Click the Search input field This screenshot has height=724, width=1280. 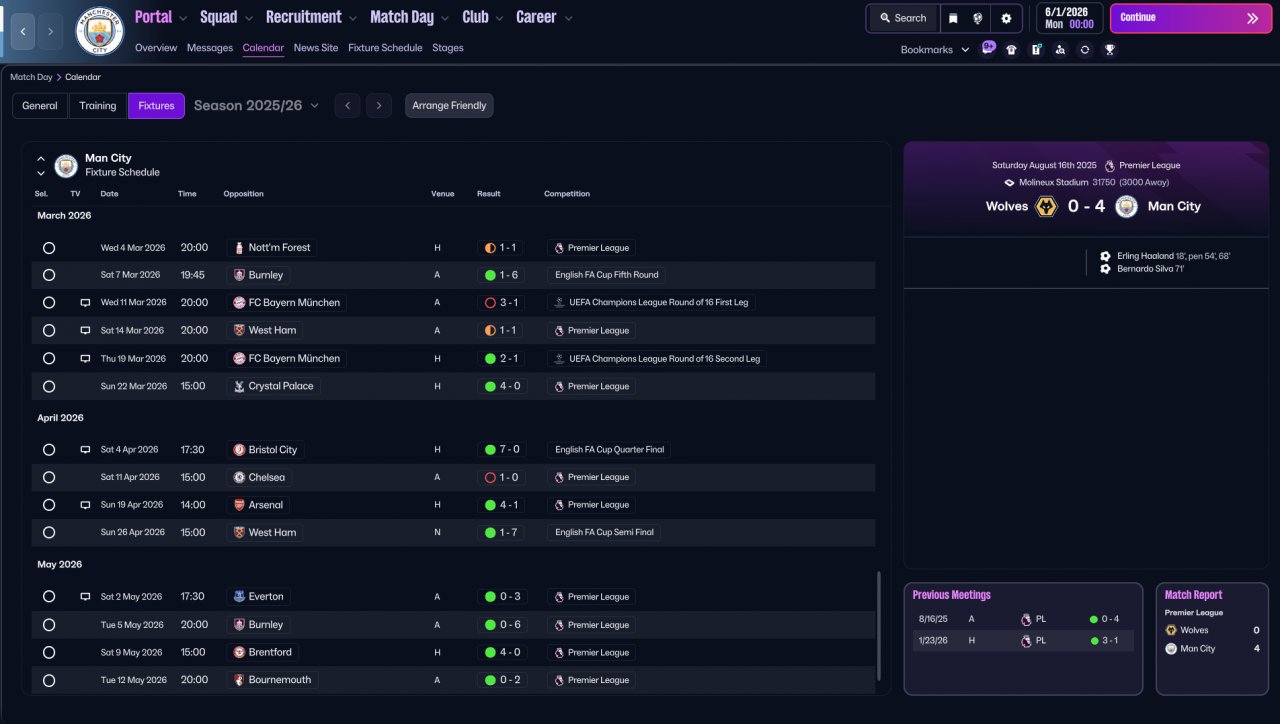[x=903, y=18]
